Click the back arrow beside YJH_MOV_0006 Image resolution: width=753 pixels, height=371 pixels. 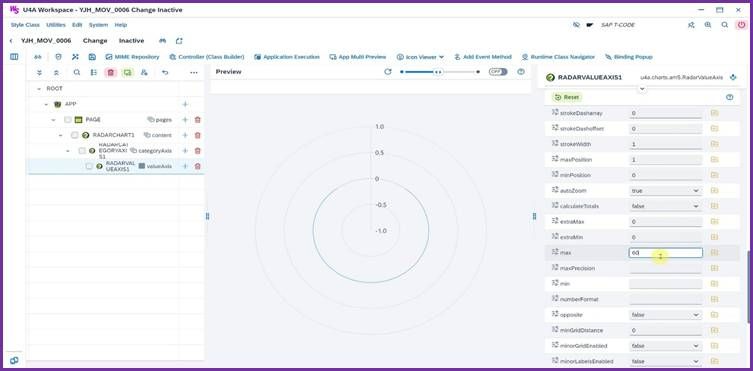click(x=11, y=41)
